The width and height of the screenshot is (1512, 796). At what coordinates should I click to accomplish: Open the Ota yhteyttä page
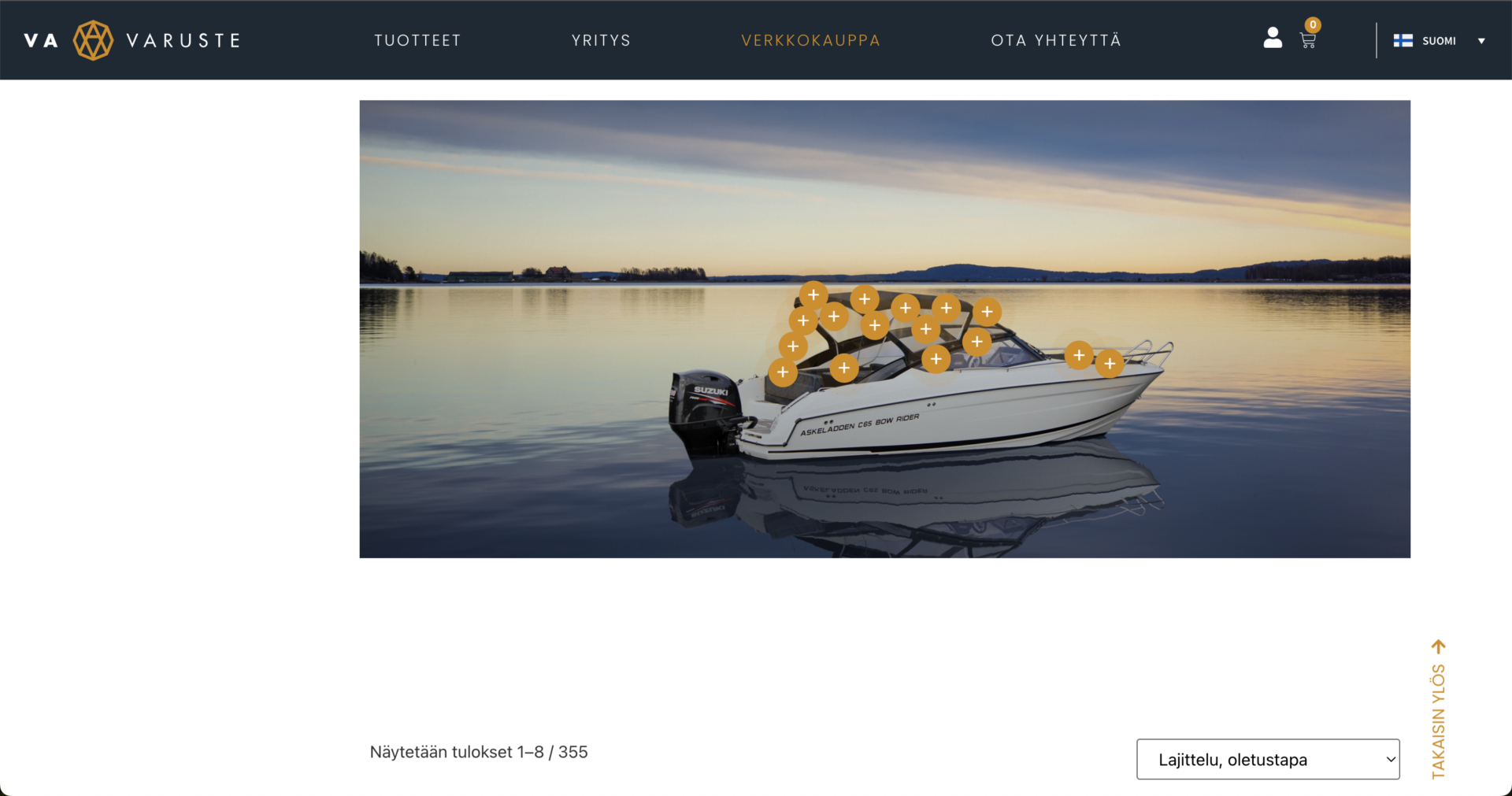click(x=1056, y=40)
